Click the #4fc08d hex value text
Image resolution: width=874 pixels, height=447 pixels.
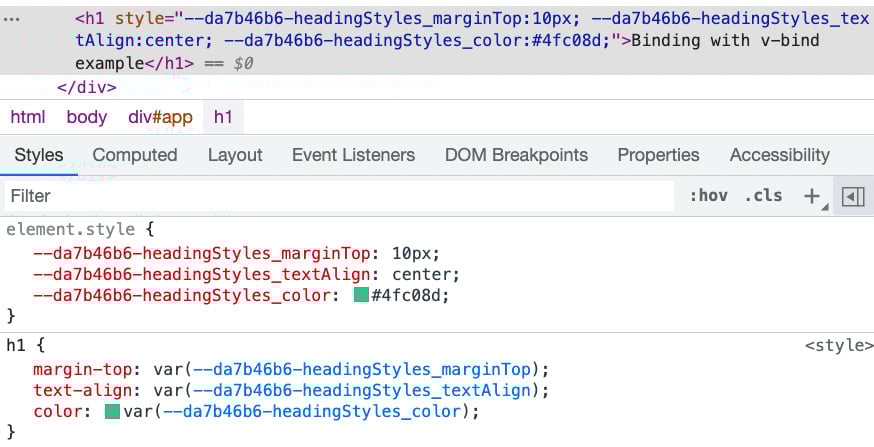point(407,295)
